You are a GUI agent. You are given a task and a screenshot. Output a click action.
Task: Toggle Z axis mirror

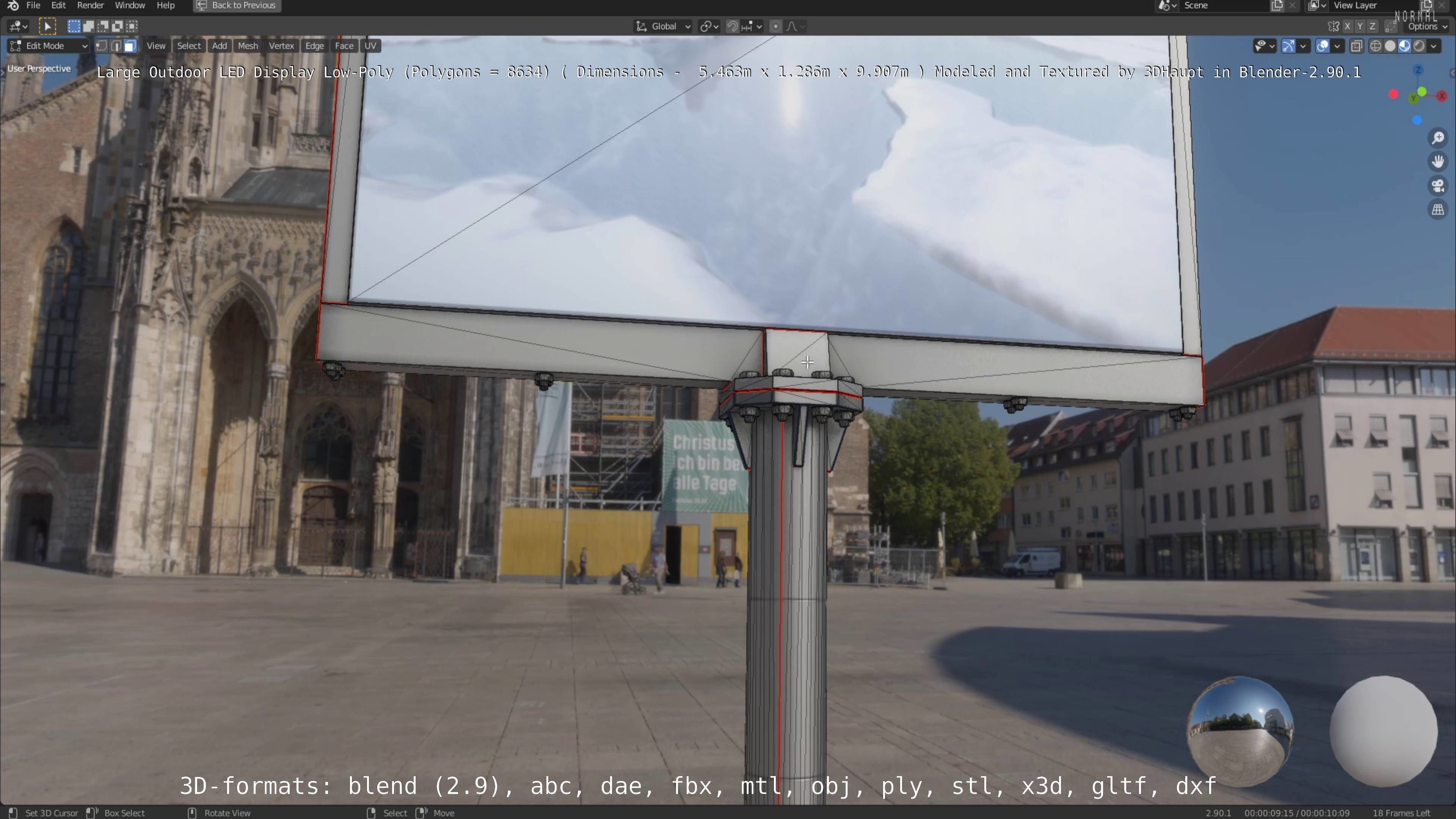[x=1372, y=26]
